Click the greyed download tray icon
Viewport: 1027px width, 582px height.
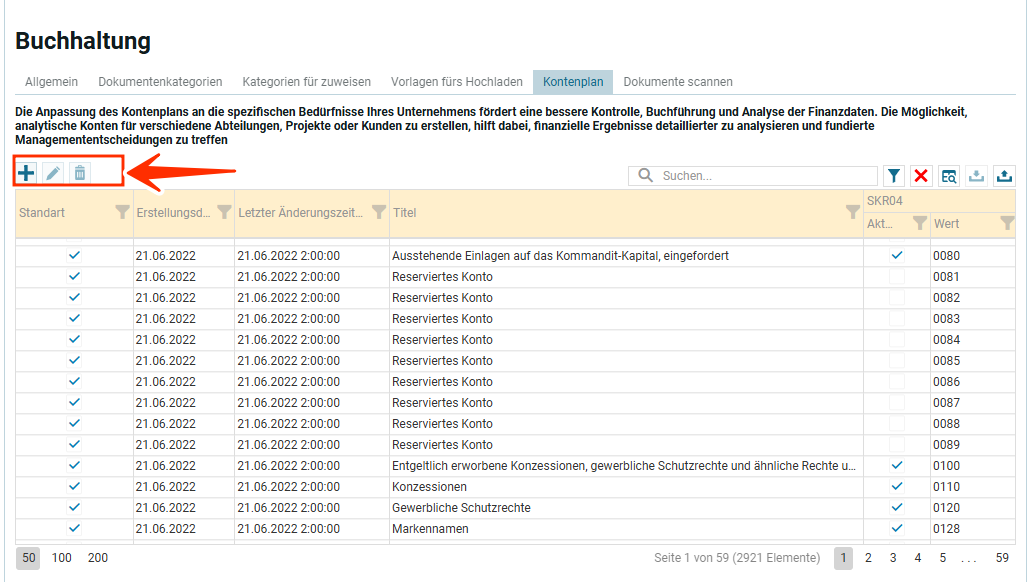(976, 176)
